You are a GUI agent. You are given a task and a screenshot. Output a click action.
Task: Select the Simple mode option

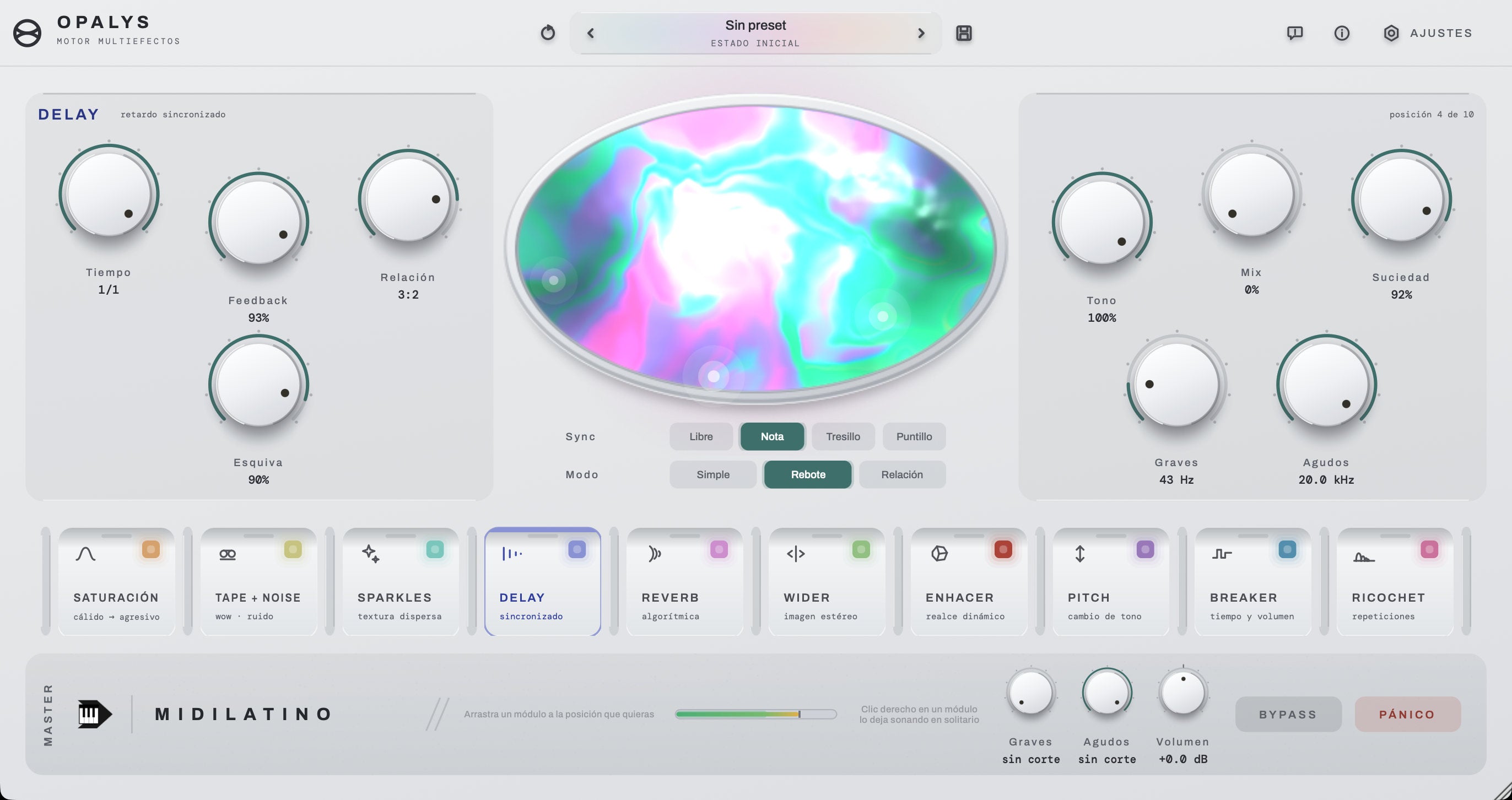713,475
